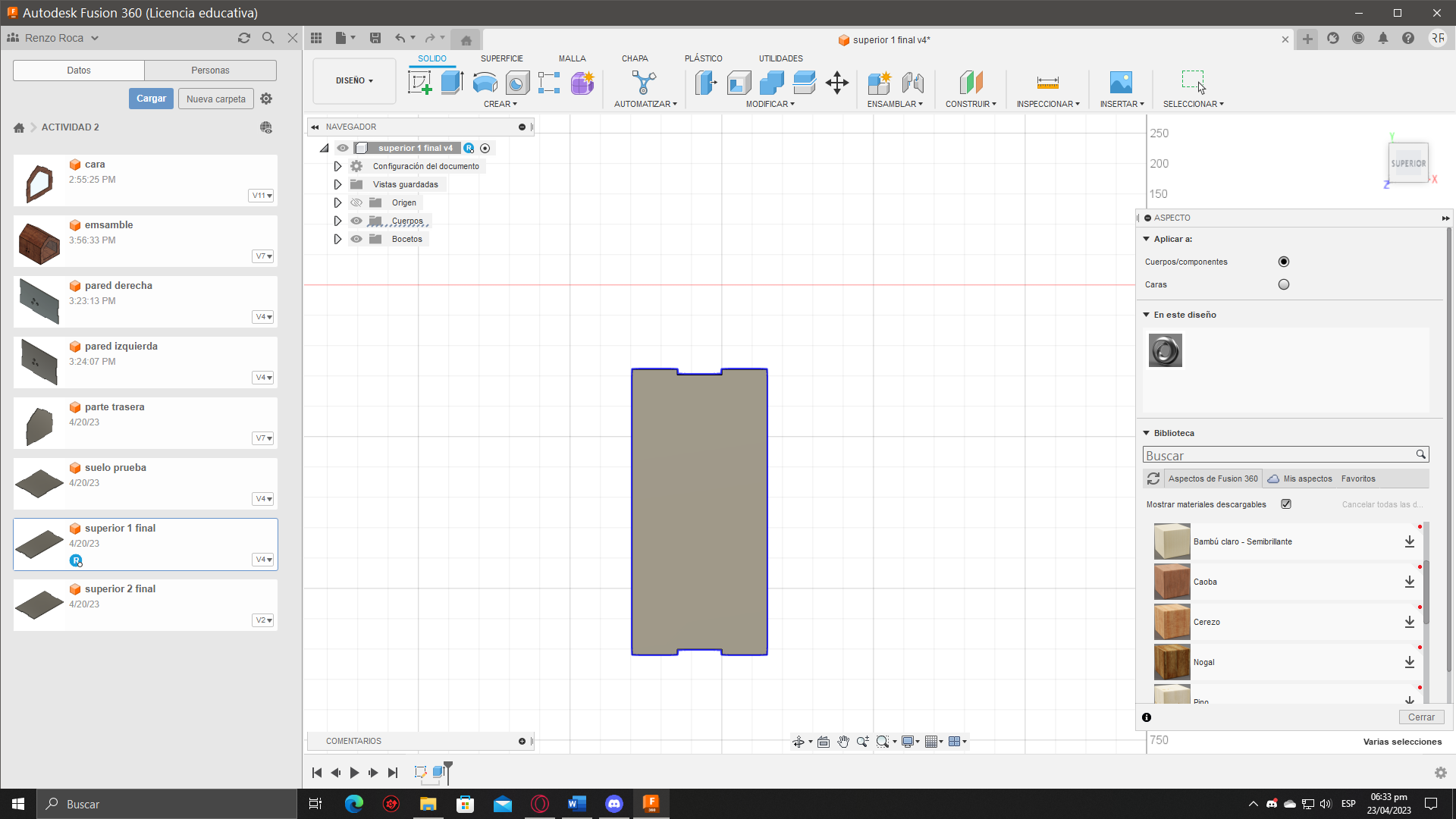Image resolution: width=1456 pixels, height=819 pixels.
Task: Toggle visibility of Origen folder
Action: 356,202
